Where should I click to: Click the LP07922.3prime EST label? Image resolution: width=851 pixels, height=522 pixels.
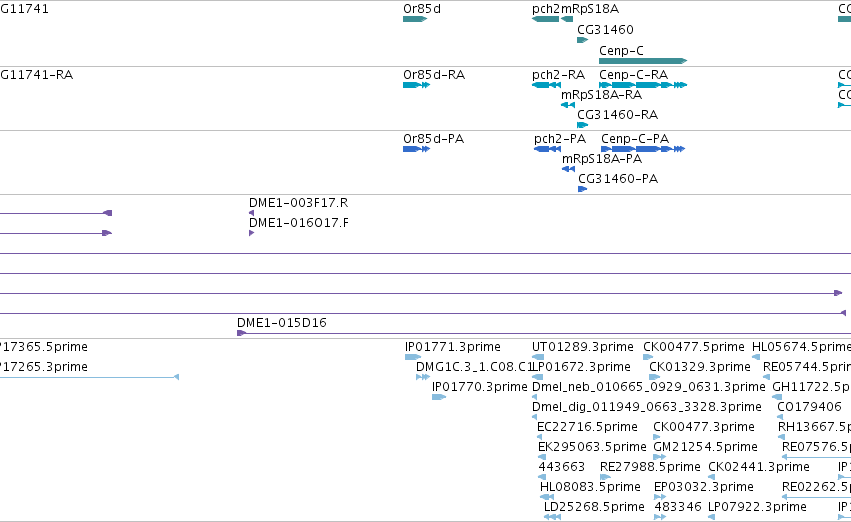[x=758, y=507]
